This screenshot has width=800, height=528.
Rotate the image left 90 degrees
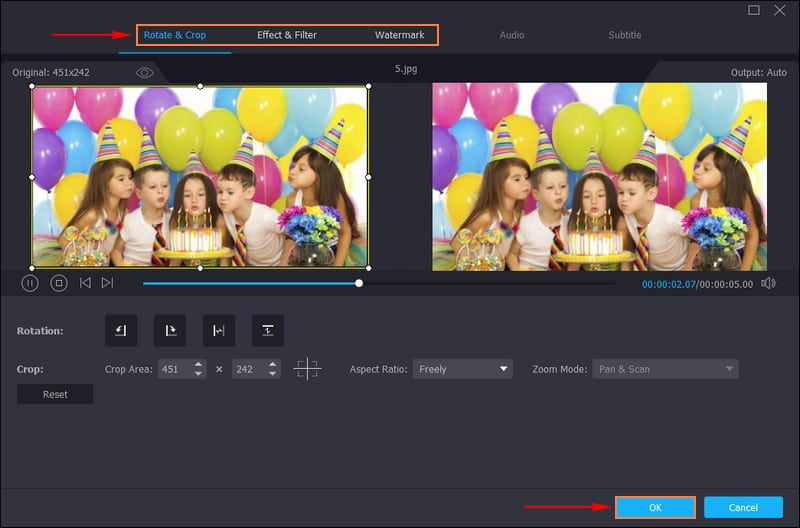121,330
